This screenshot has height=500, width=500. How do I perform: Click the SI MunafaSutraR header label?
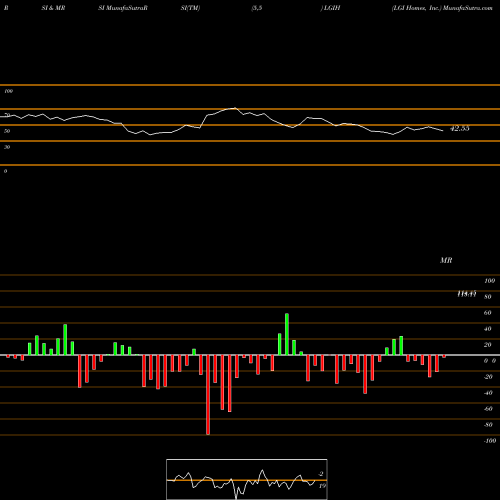[123, 8]
